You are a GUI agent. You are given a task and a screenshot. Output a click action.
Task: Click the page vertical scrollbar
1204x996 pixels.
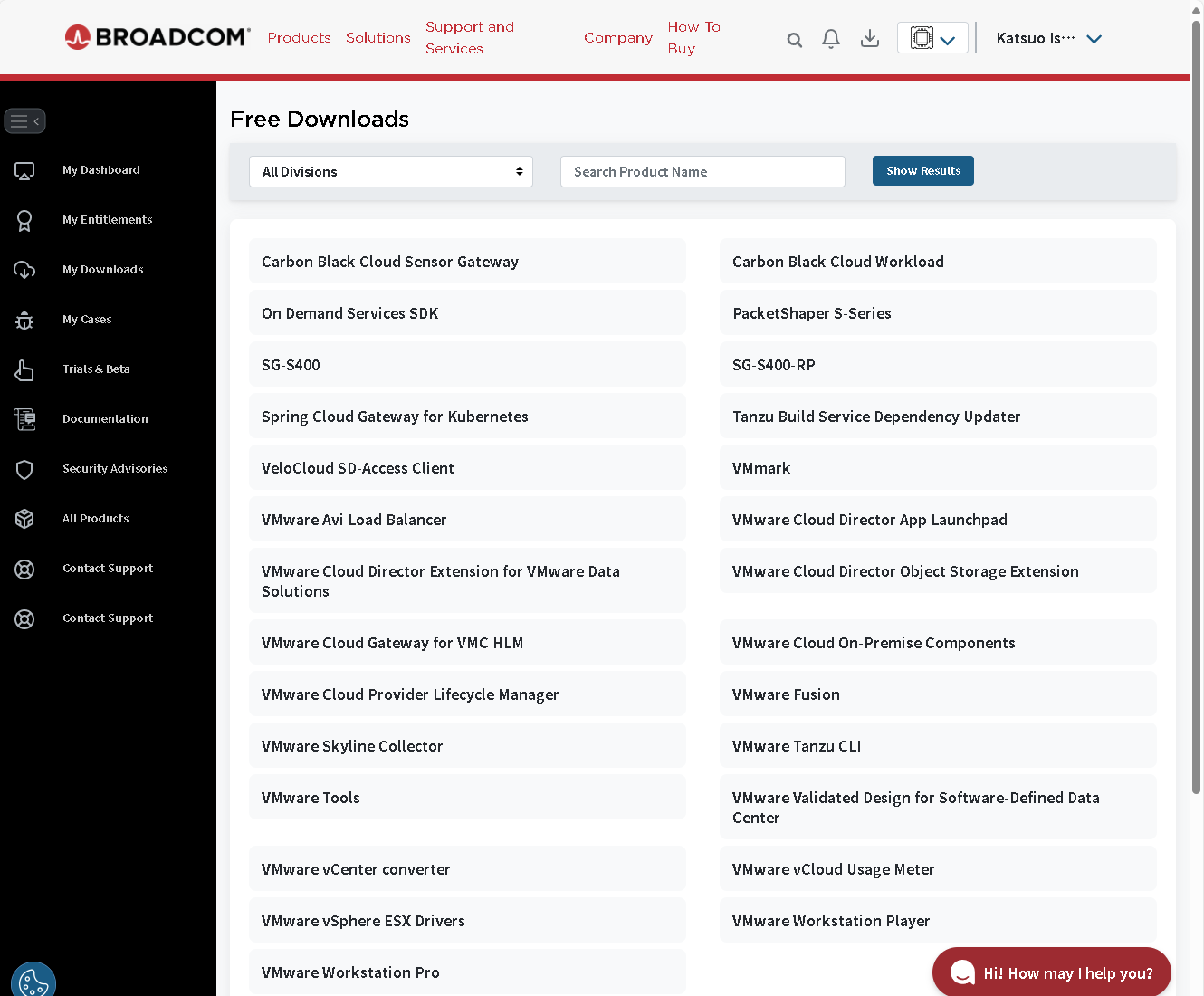1196,407
